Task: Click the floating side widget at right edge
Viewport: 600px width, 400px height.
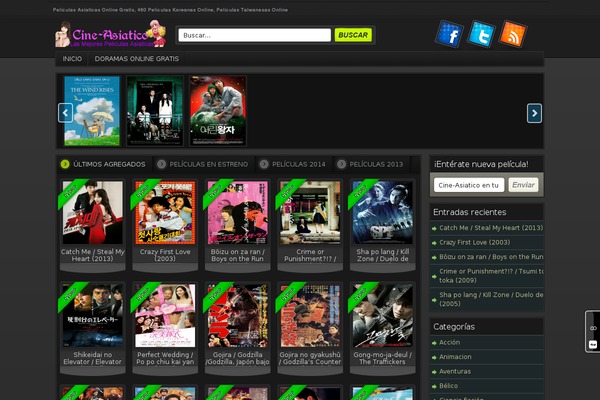Action: 593,331
